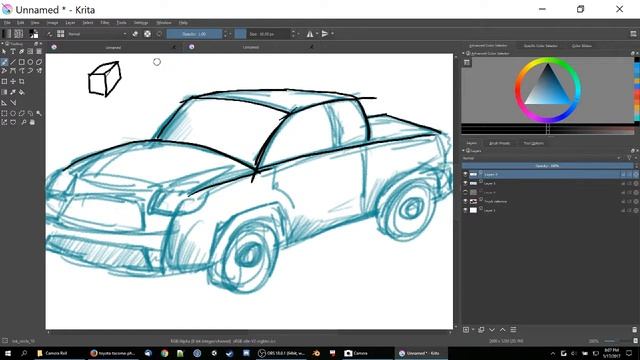
Task: Select the Transform tool
Action: [x=4, y=82]
